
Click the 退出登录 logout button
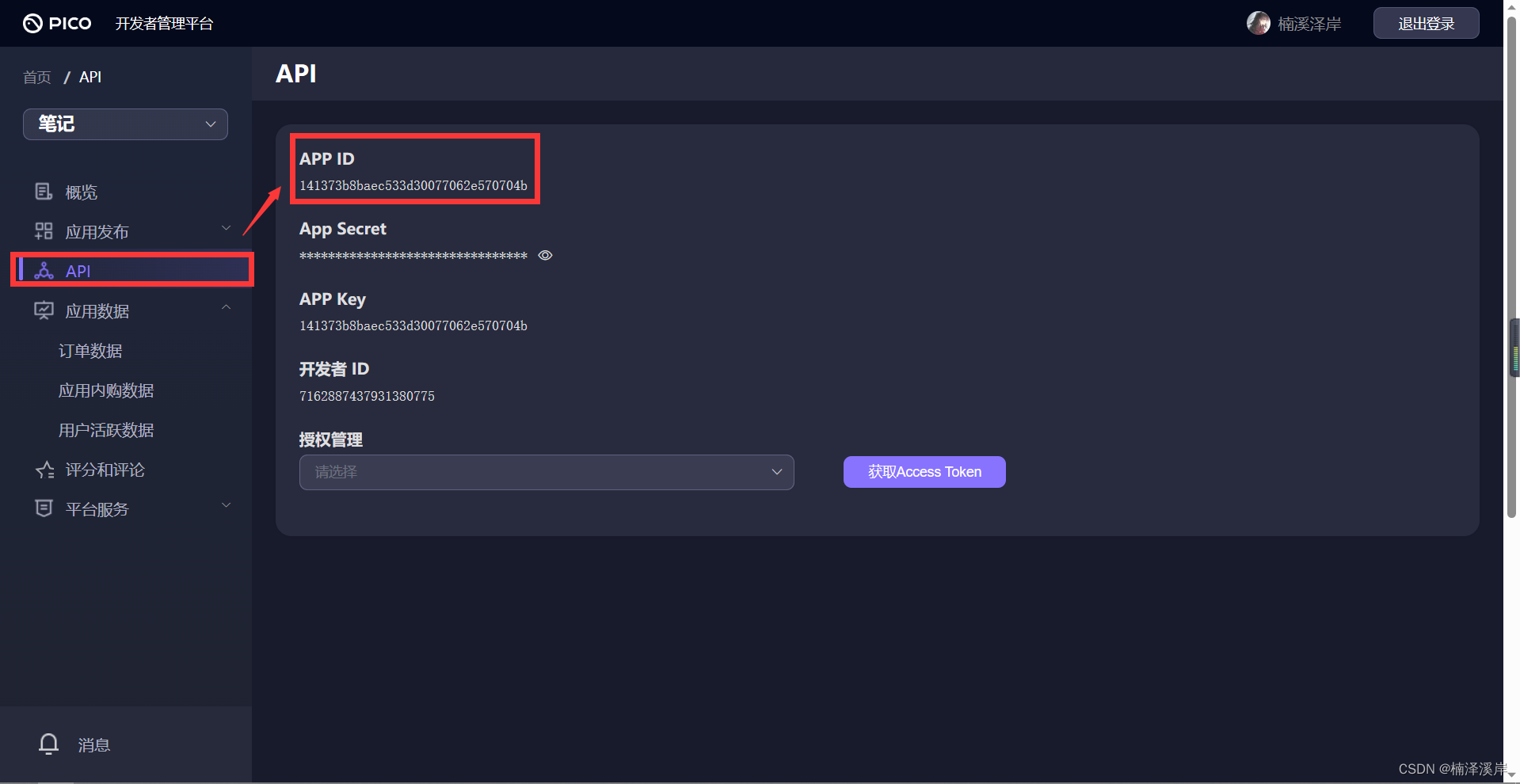click(x=1425, y=23)
